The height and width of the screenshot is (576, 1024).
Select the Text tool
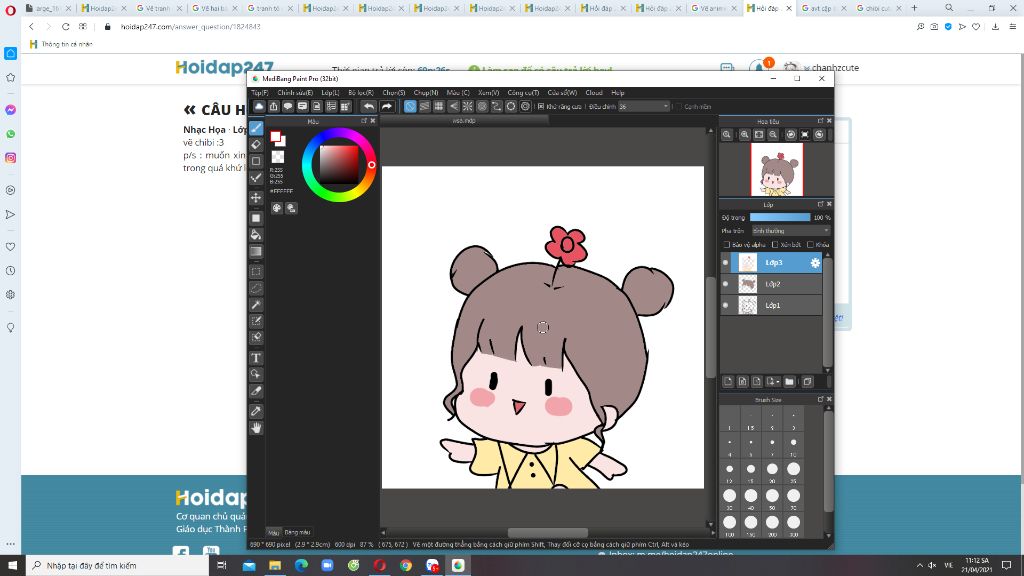point(257,358)
